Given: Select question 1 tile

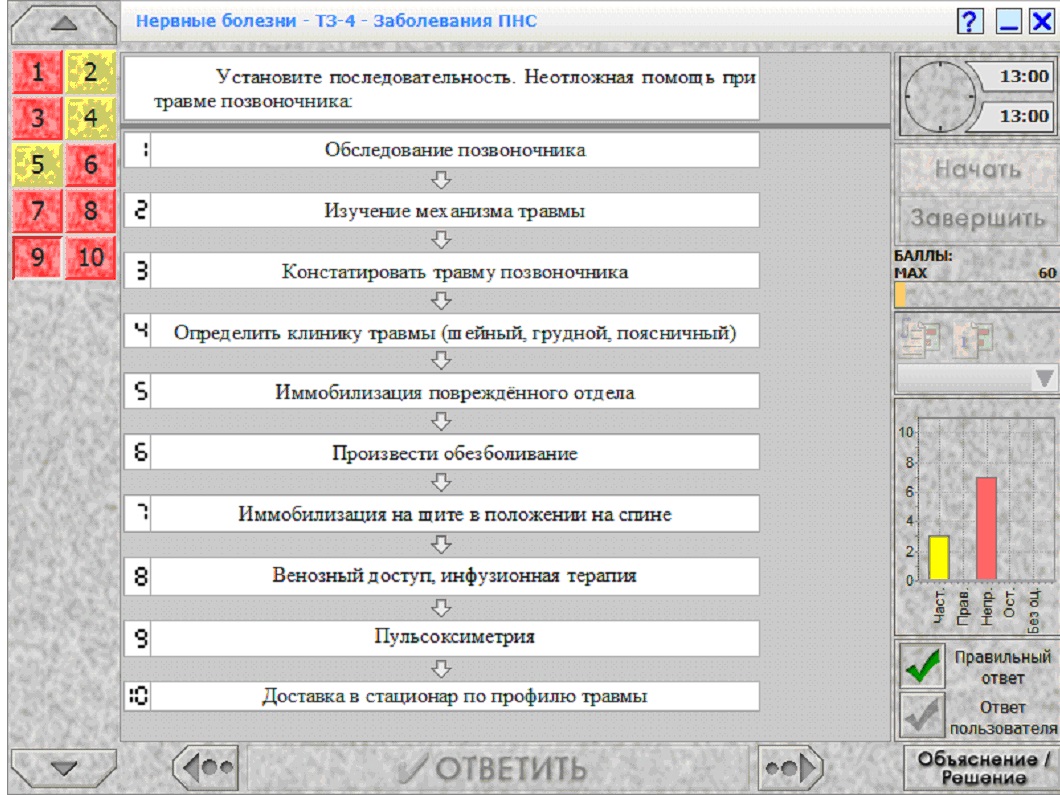Looking at the screenshot, I should [x=38, y=72].
